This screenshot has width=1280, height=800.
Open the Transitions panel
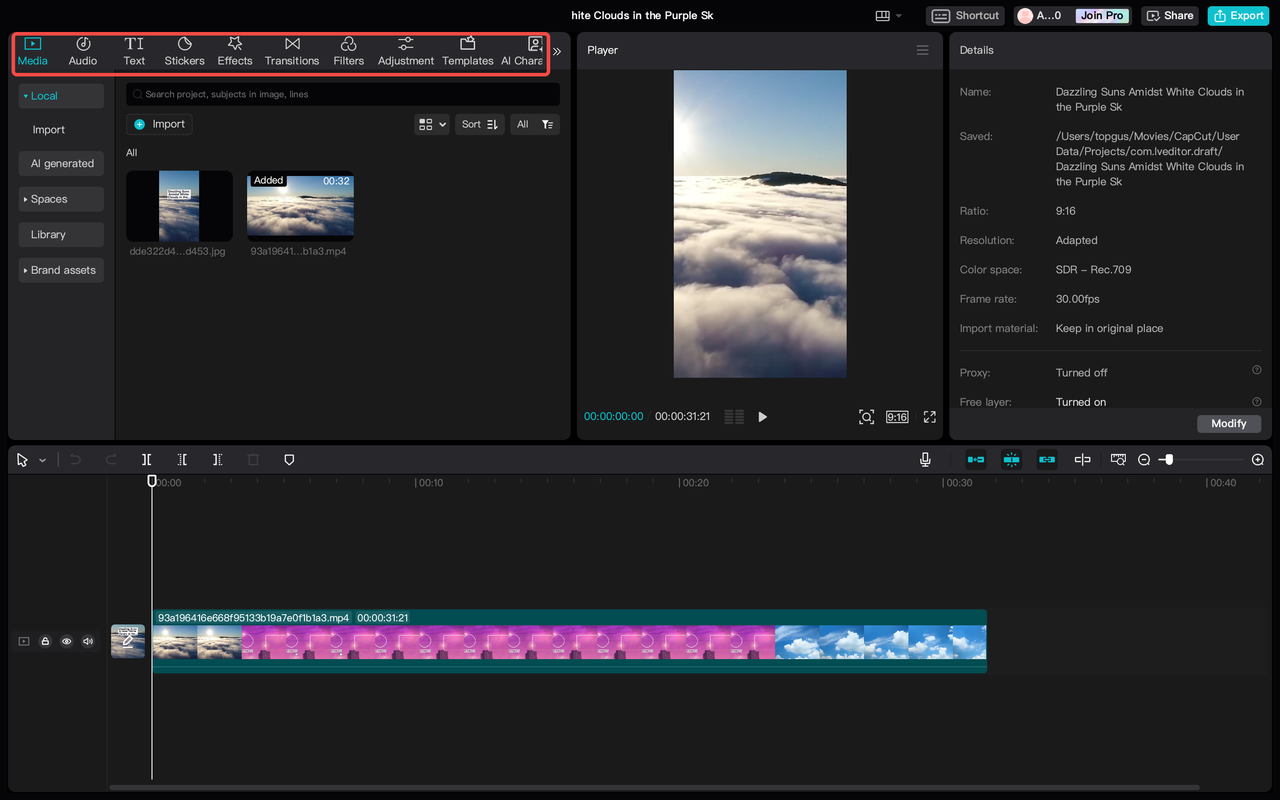[291, 50]
